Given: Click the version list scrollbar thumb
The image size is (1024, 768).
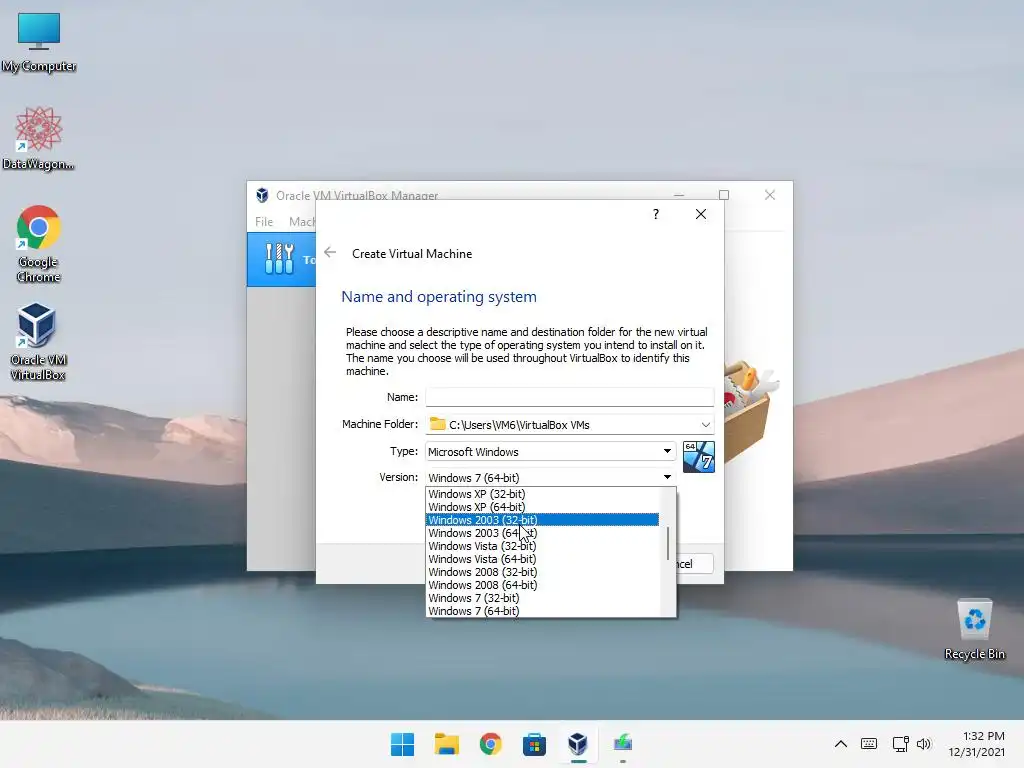Looking at the screenshot, I should (667, 543).
